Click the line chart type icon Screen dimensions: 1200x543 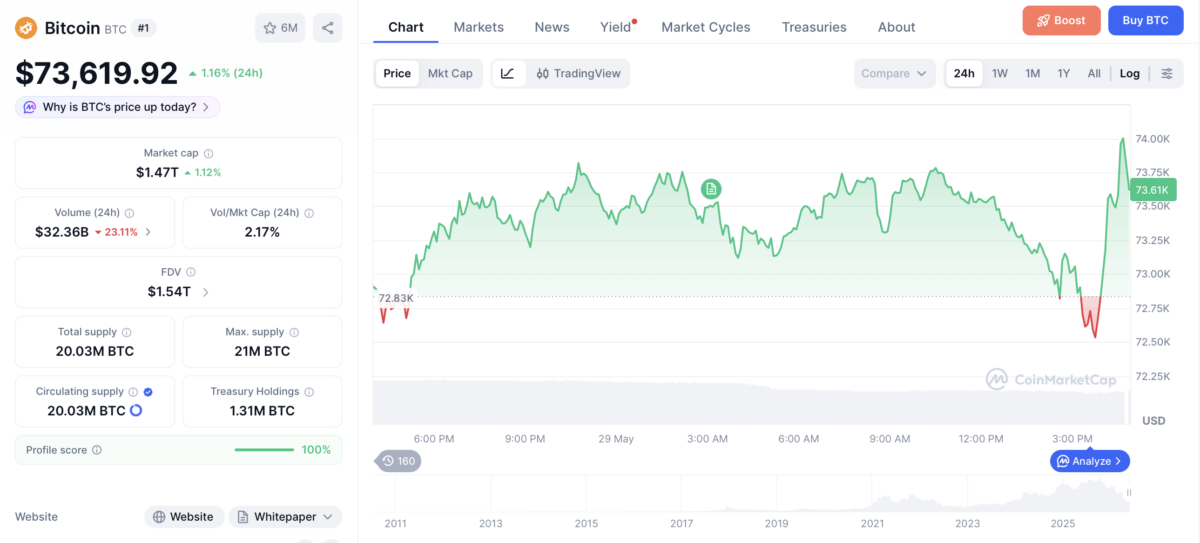point(508,73)
